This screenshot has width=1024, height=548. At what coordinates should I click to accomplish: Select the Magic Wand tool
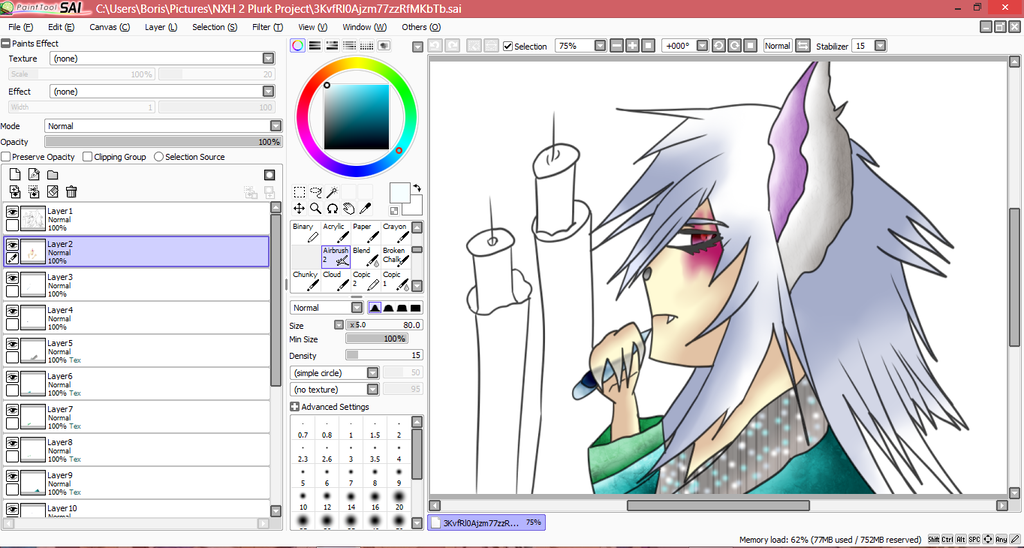332,192
